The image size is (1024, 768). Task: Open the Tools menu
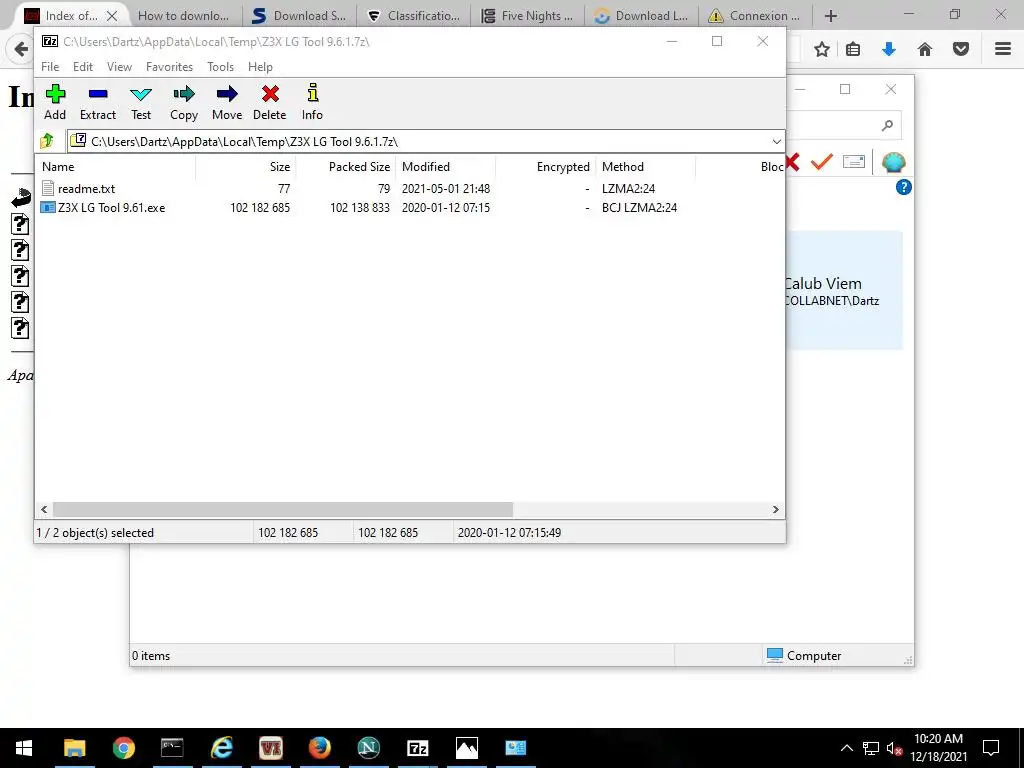pyautogui.click(x=220, y=67)
